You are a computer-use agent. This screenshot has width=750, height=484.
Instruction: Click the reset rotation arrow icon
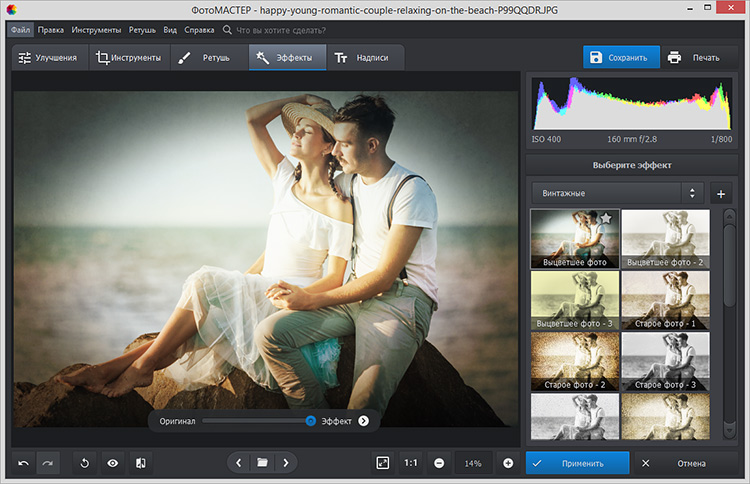coord(85,463)
